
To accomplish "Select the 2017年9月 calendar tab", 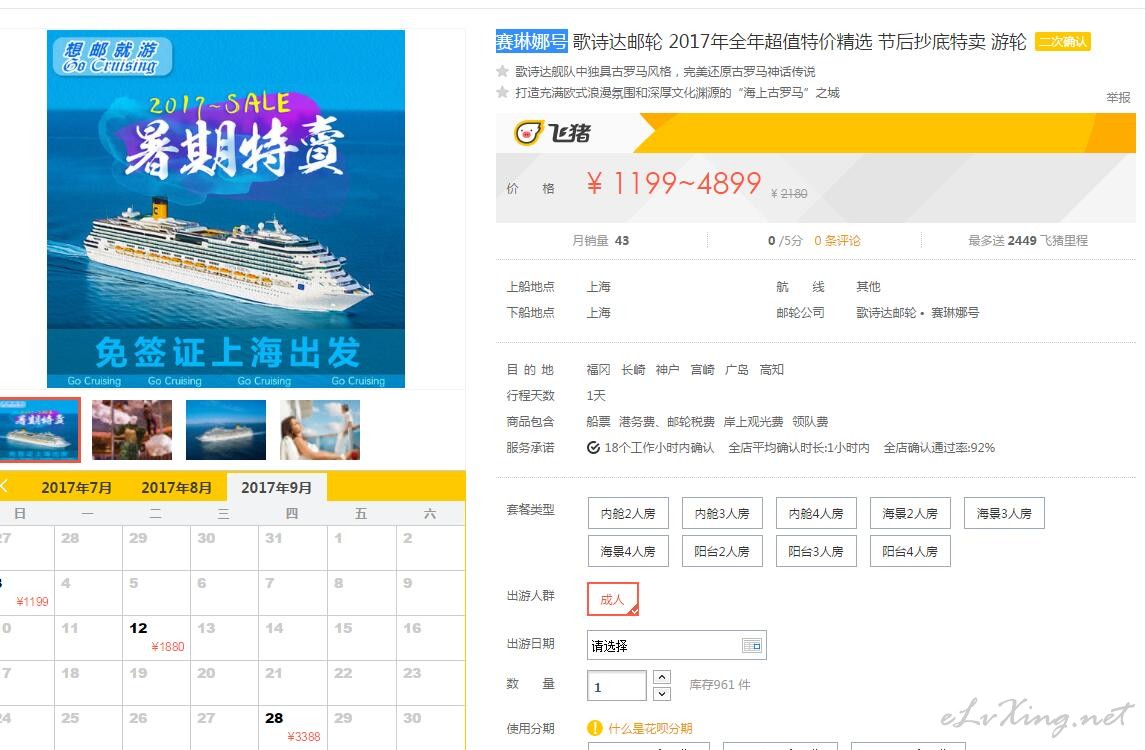I will click(277, 488).
